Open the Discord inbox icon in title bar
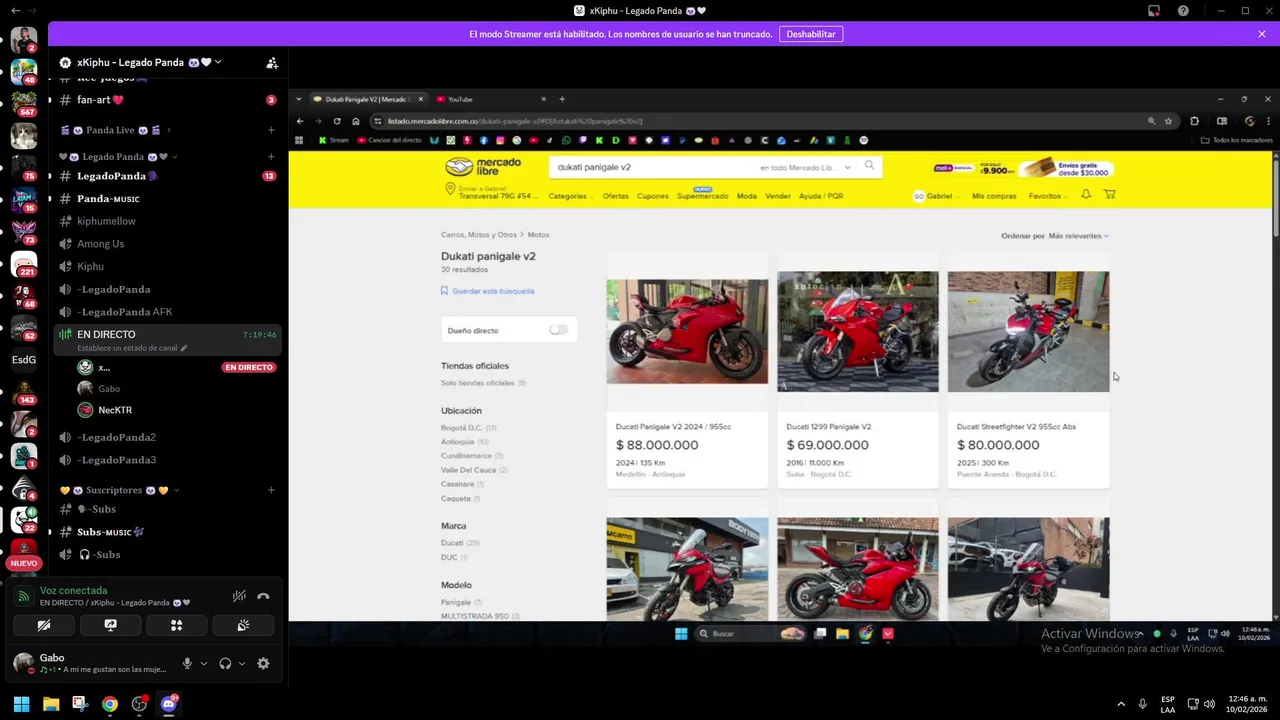The image size is (1280, 720). coord(1154,11)
